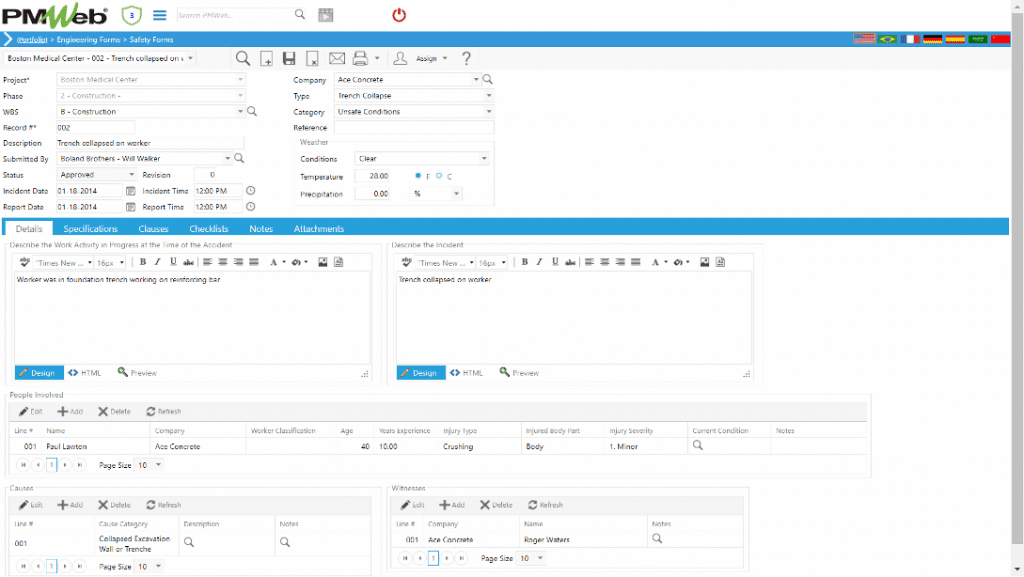Insert image in Work Activity editor
The image size is (1024, 577).
[x=323, y=262]
